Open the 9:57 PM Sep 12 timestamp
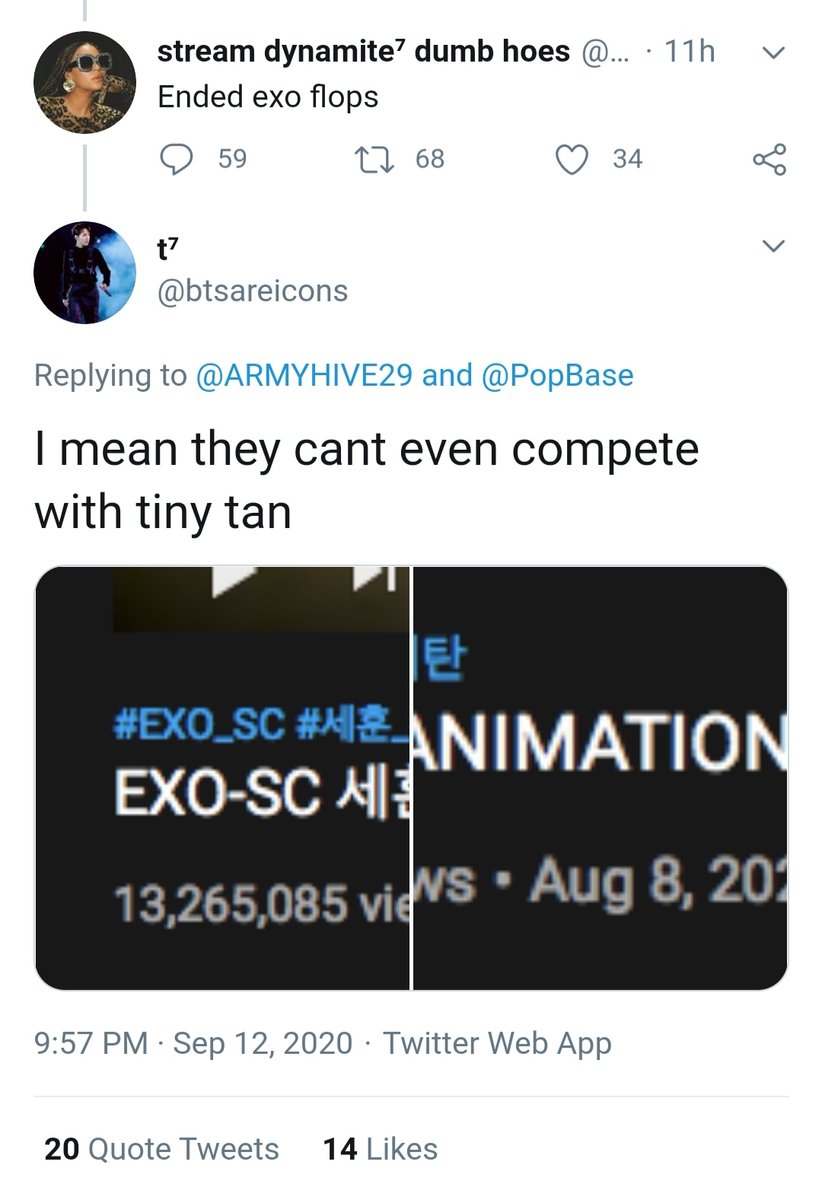The width and height of the screenshot is (822, 1200). (x=193, y=1044)
